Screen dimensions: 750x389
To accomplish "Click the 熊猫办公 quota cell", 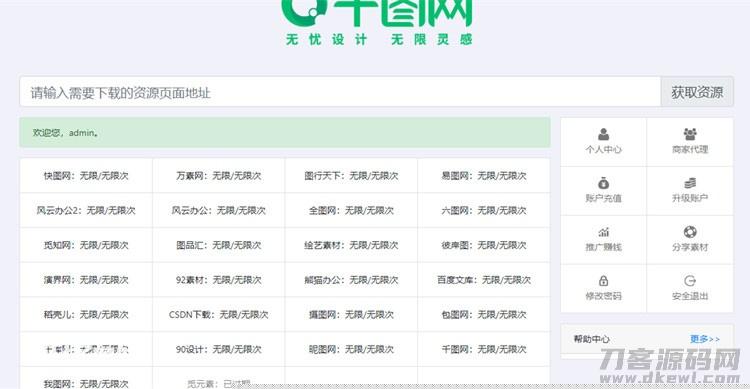I will (351, 279).
